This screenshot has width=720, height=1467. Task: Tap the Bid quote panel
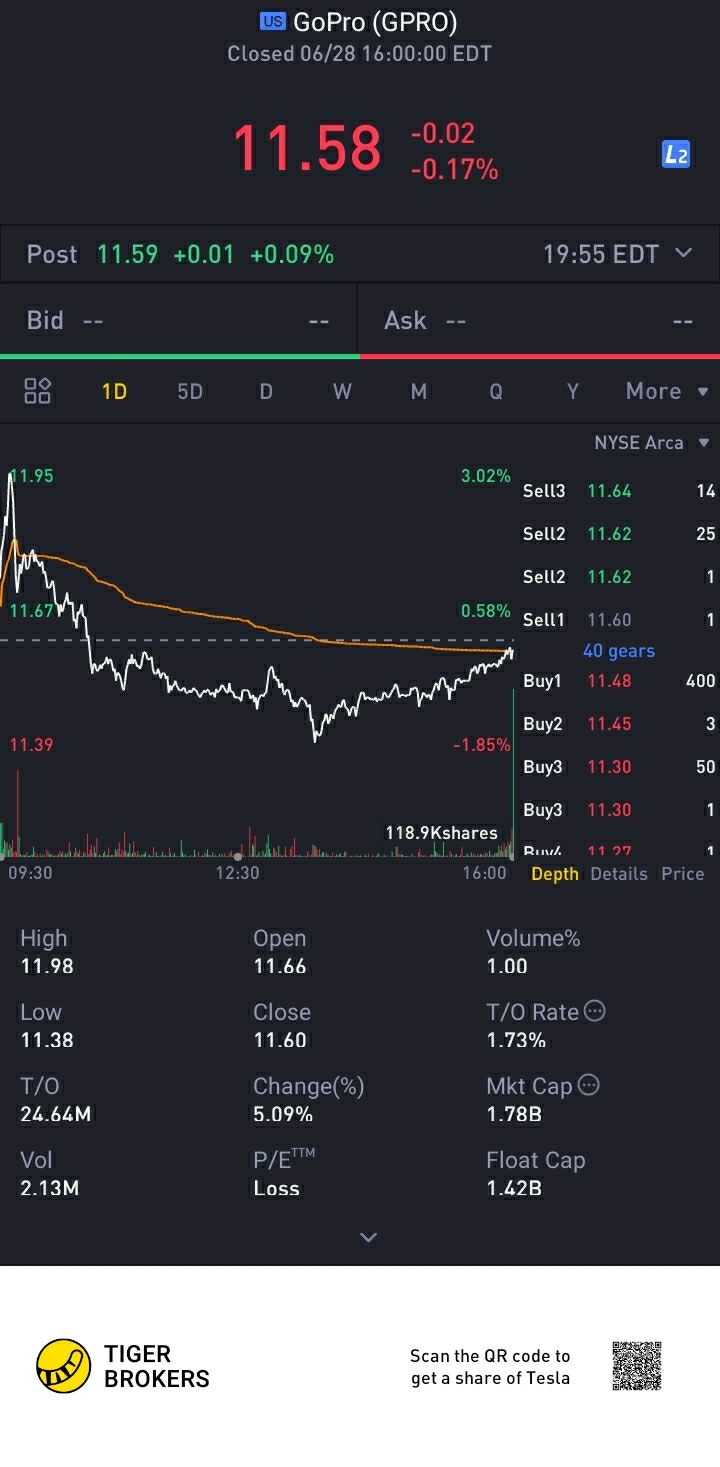click(179, 320)
